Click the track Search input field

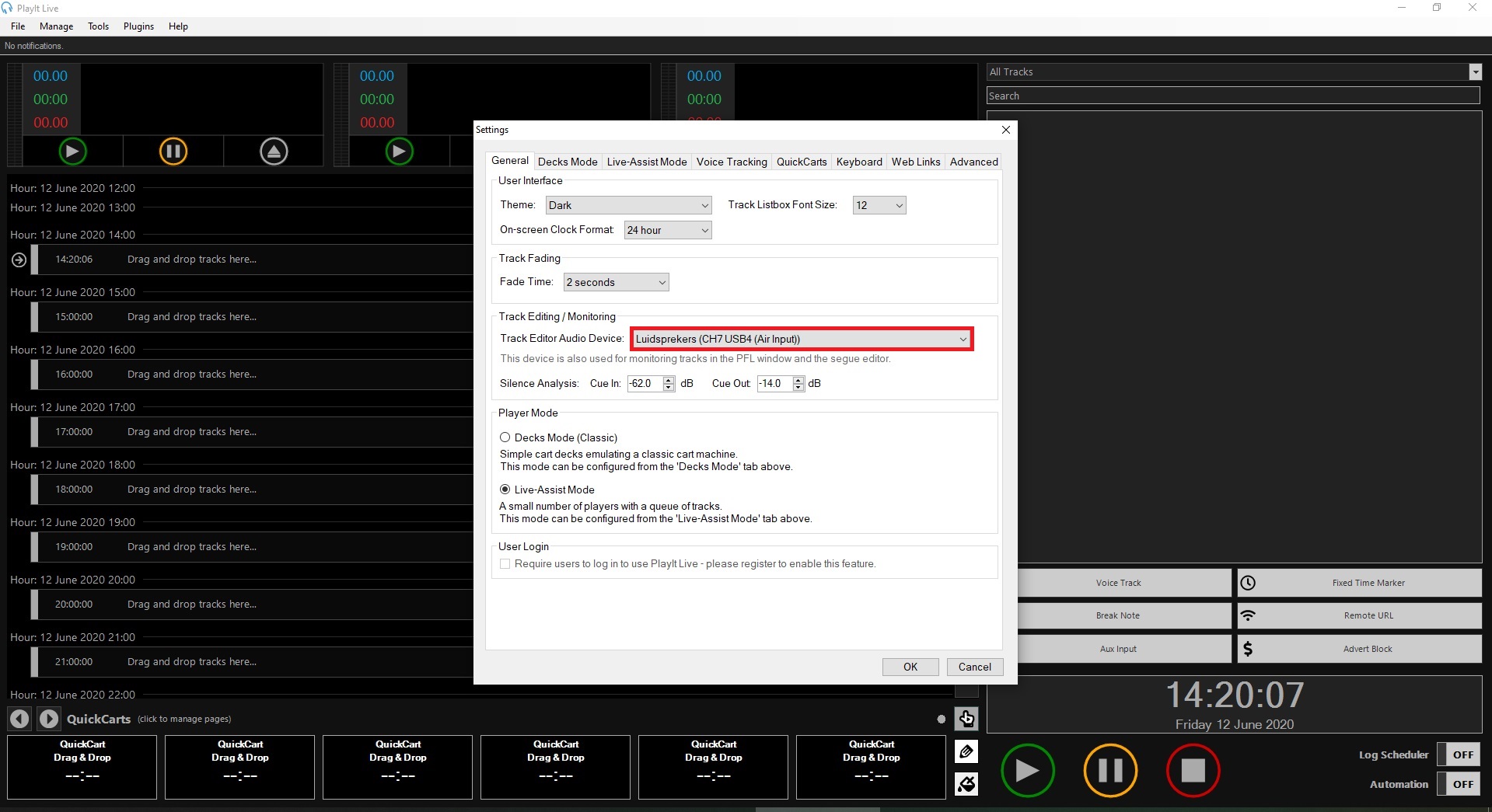pos(1232,96)
